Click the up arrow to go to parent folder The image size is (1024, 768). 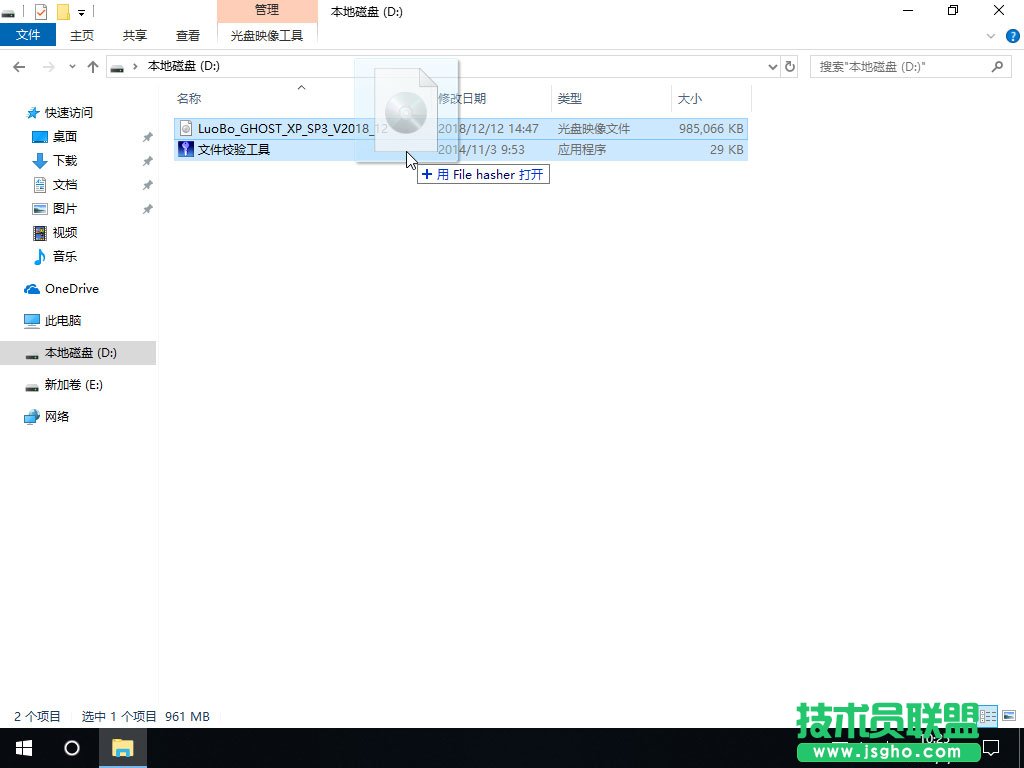[92, 66]
